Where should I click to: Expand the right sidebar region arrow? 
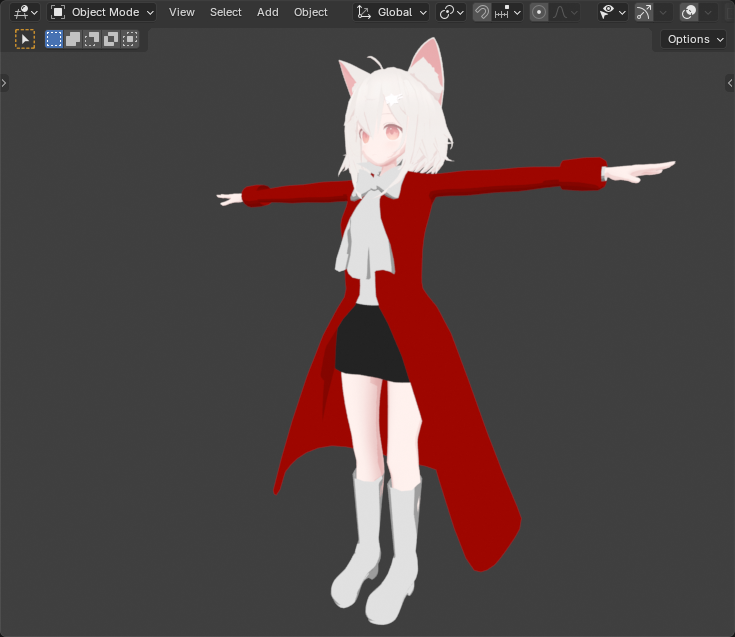(x=730, y=83)
